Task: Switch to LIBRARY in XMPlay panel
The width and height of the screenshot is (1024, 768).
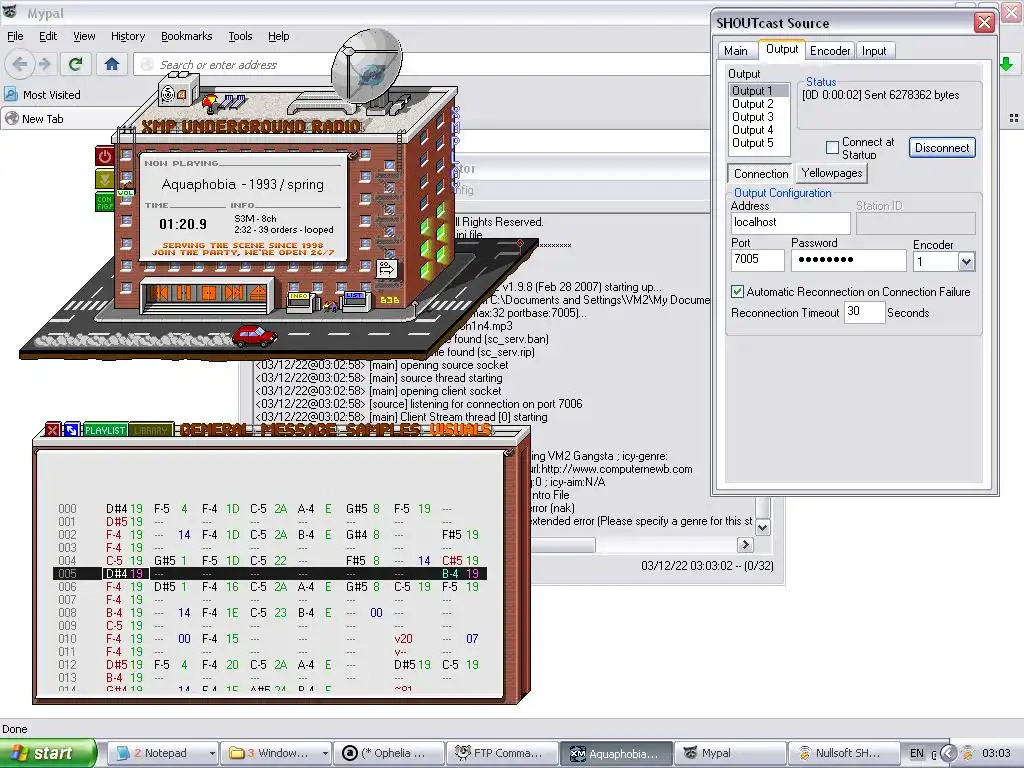Action: (151, 430)
